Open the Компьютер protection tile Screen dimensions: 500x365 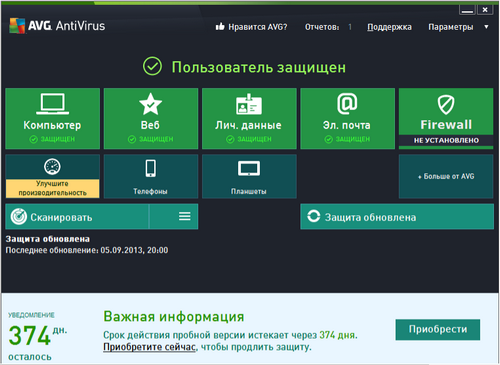coord(53,118)
